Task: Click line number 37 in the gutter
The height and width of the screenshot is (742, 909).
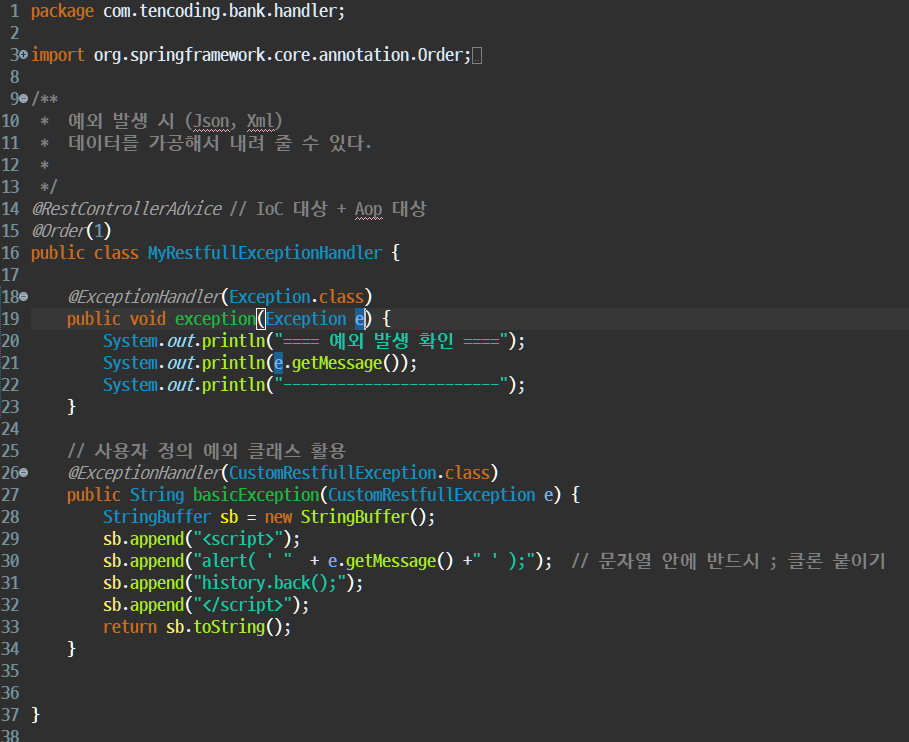Action: point(10,715)
